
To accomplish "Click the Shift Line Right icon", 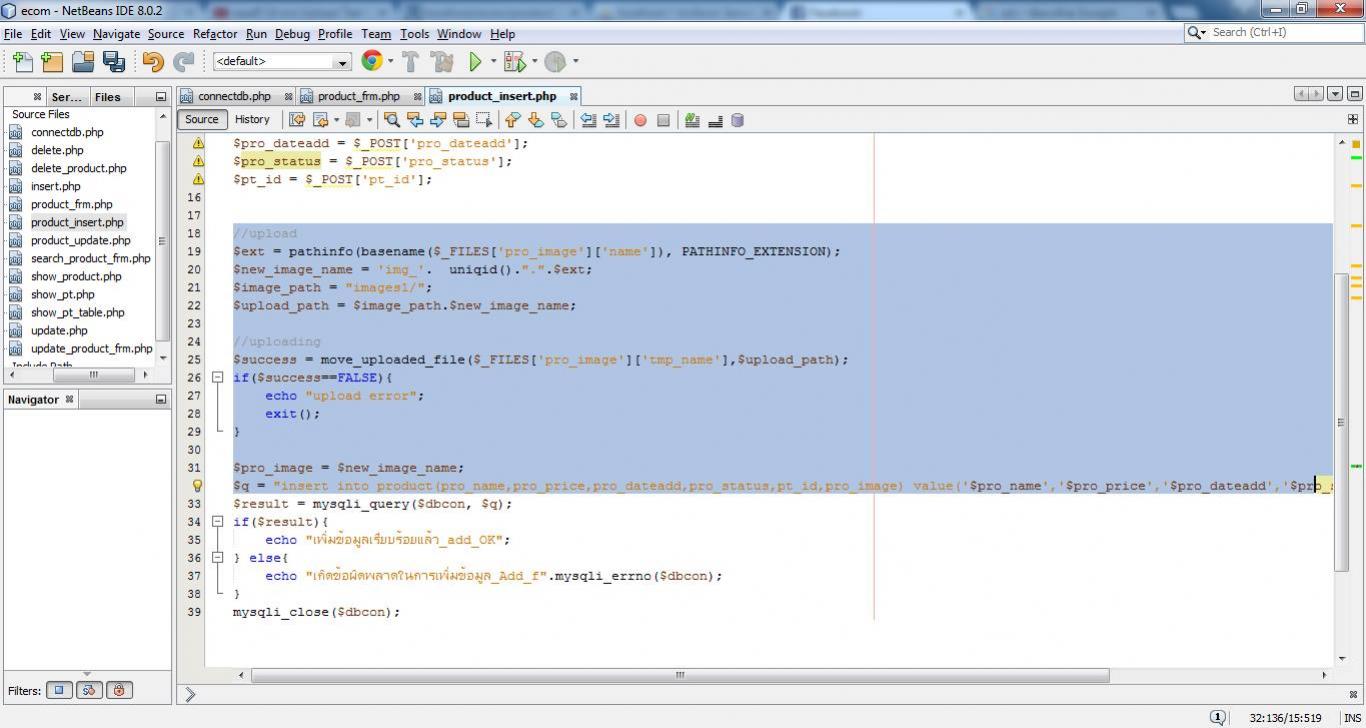I will [611, 120].
